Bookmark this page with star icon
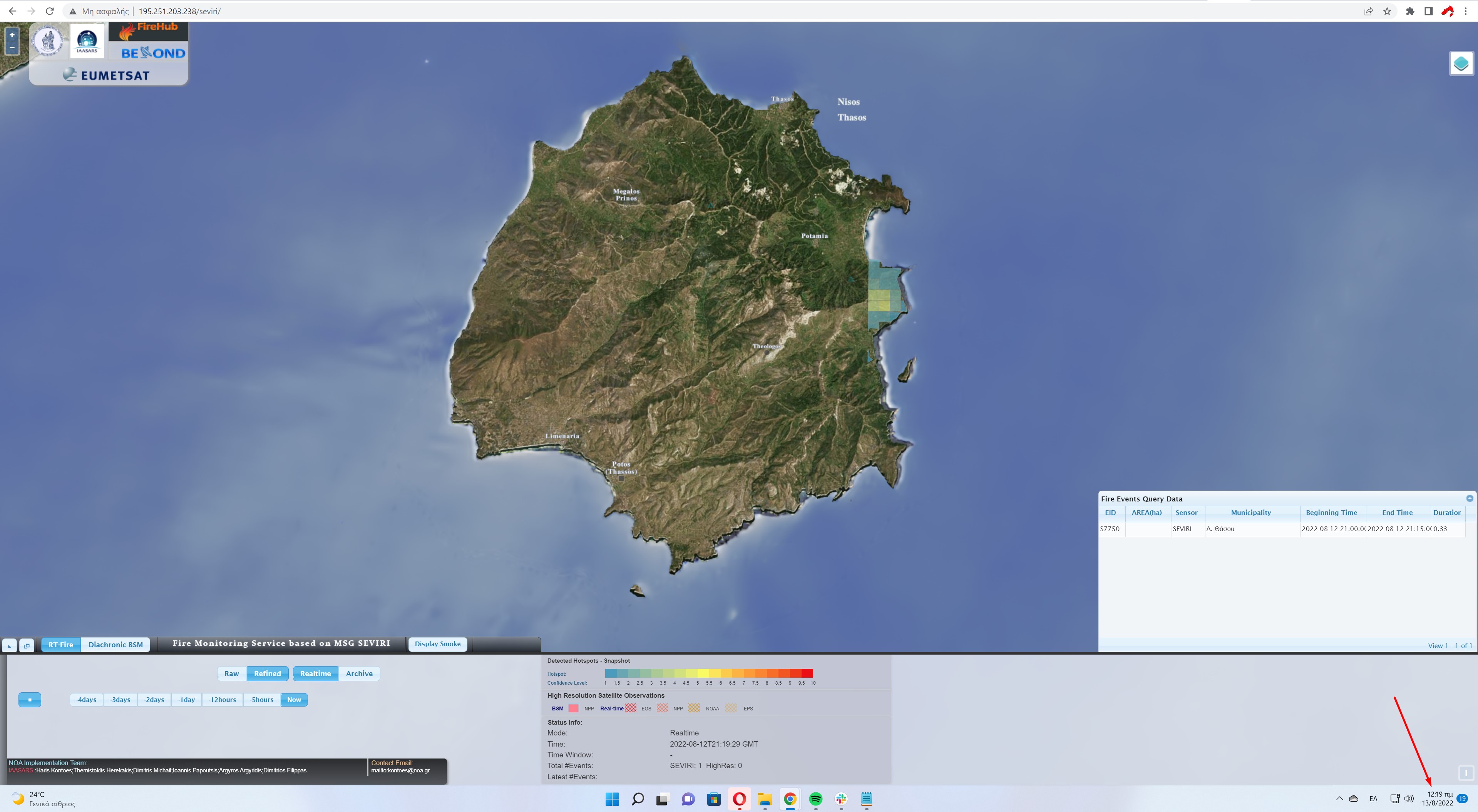The height and width of the screenshot is (812, 1478). (x=1387, y=11)
